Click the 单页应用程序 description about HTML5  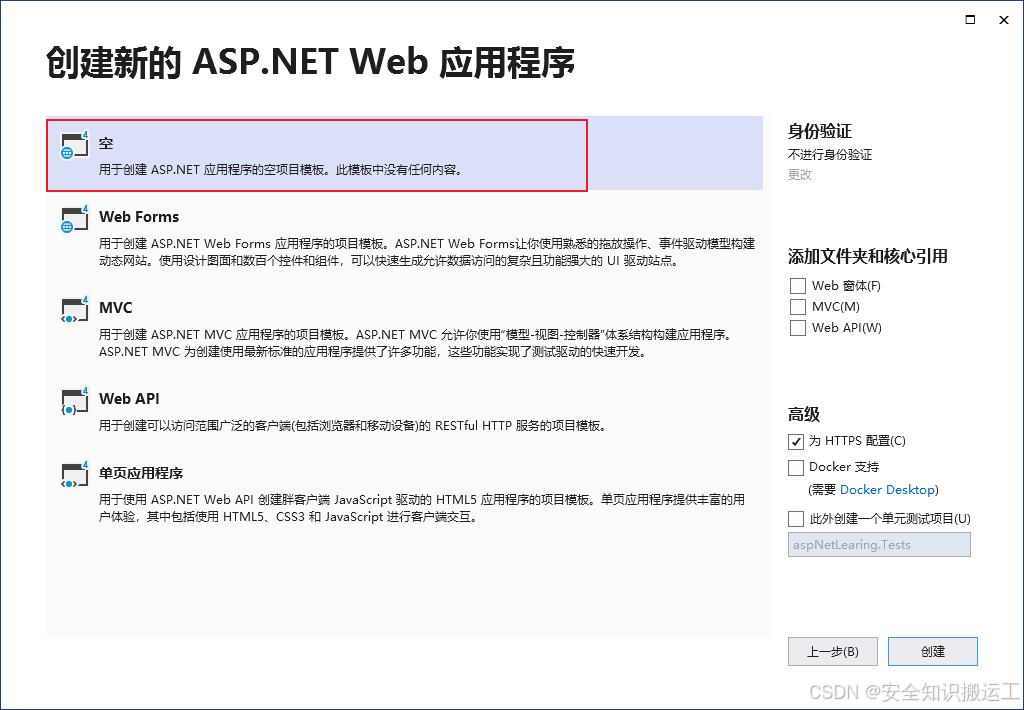[422, 508]
